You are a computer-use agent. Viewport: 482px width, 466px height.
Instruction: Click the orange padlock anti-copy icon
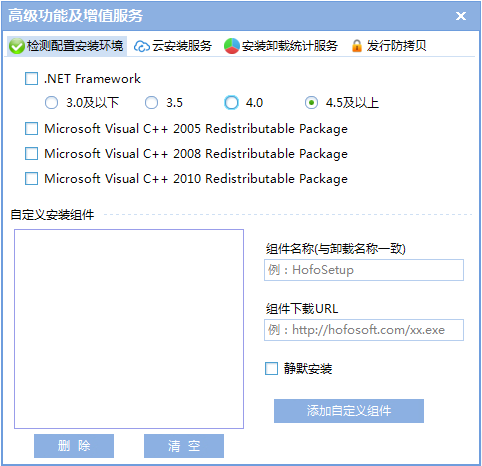pyautogui.click(x=357, y=46)
